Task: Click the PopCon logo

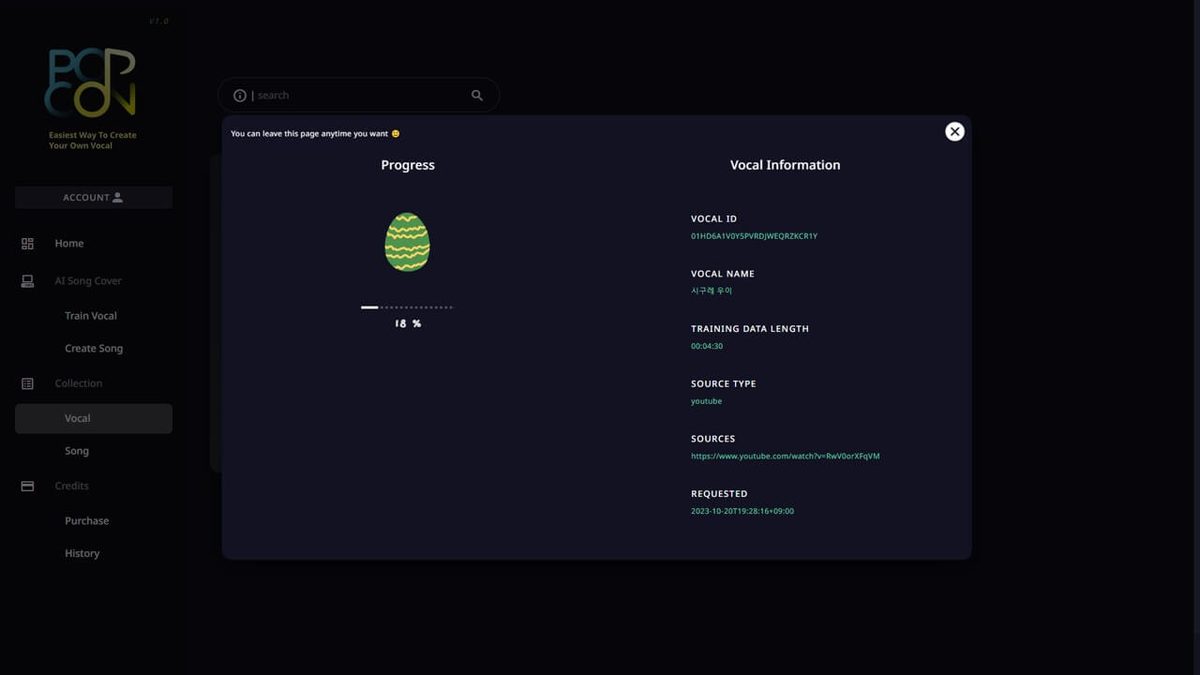Action: 90,83
